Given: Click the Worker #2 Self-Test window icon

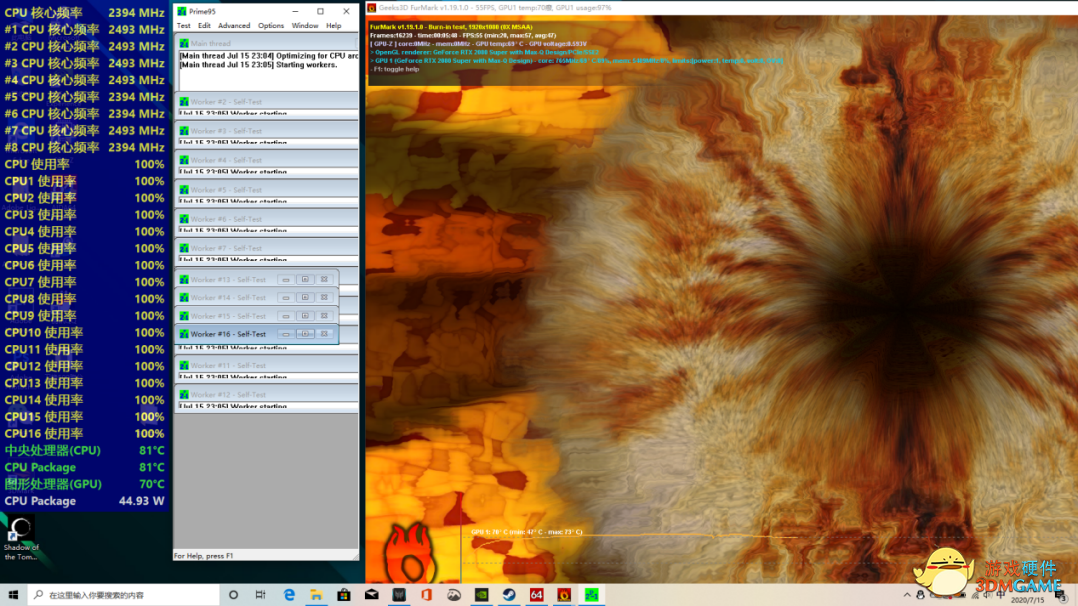Looking at the screenshot, I should pyautogui.click(x=184, y=101).
